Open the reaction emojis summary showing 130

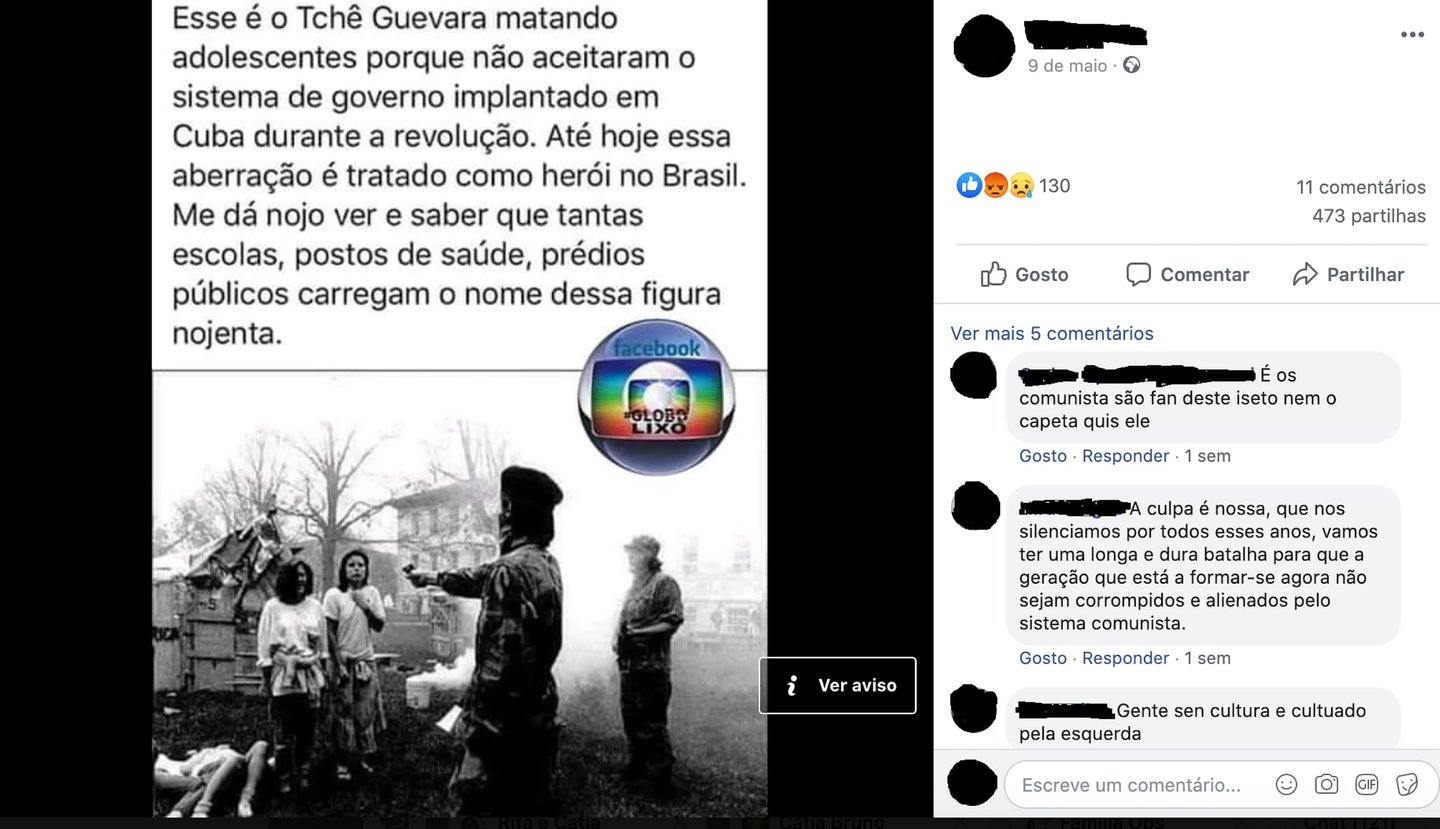1013,185
